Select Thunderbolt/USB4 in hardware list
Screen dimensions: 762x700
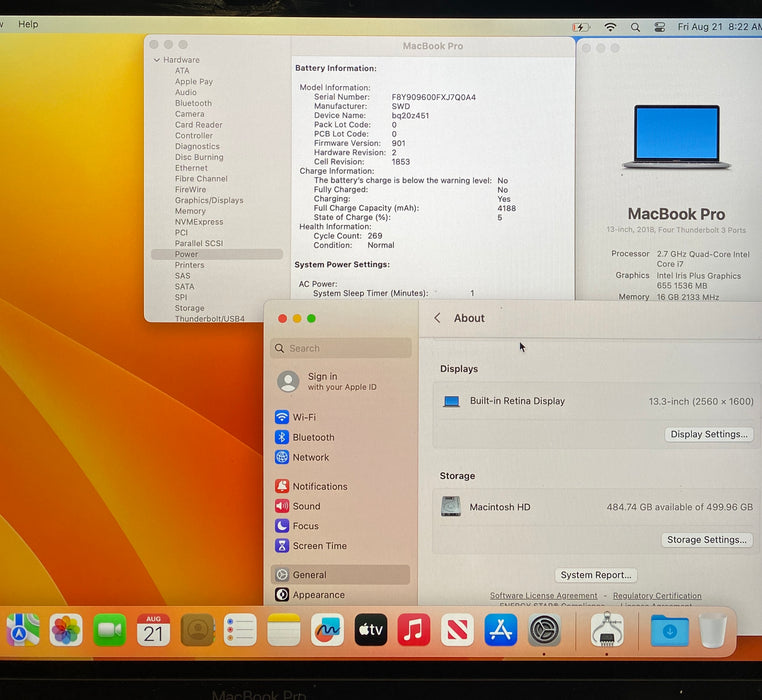(x=209, y=319)
